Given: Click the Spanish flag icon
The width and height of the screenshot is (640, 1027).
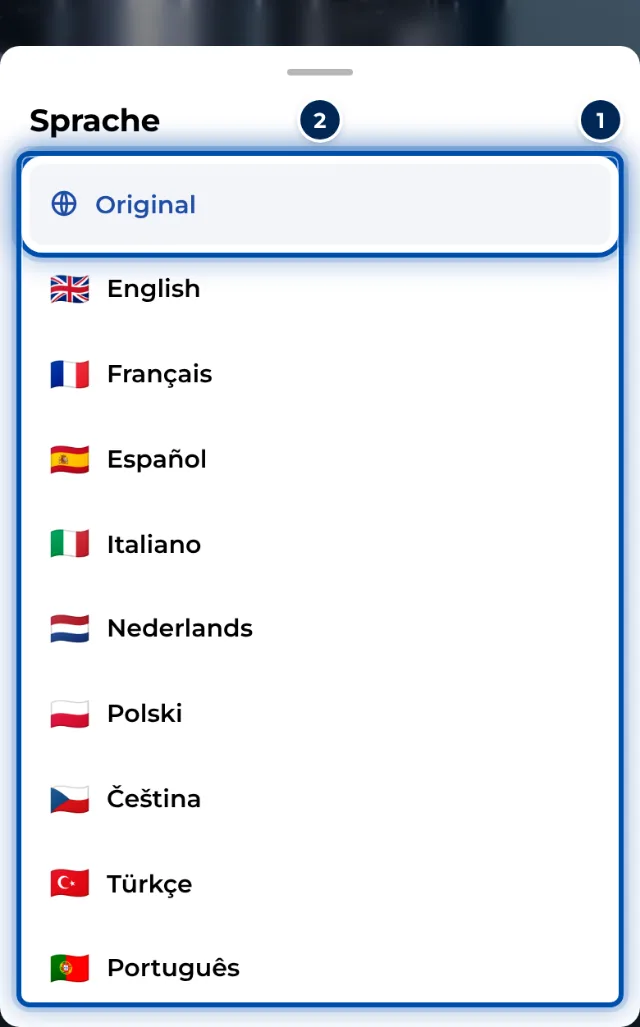Looking at the screenshot, I should coord(69,459).
